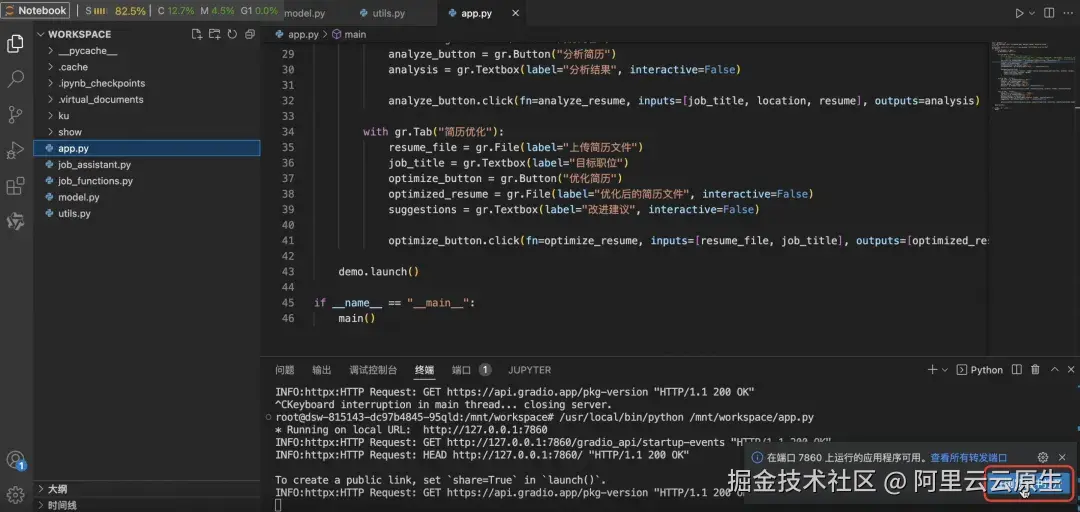
Task: Split the editor to the right
Action: click(1049, 12)
